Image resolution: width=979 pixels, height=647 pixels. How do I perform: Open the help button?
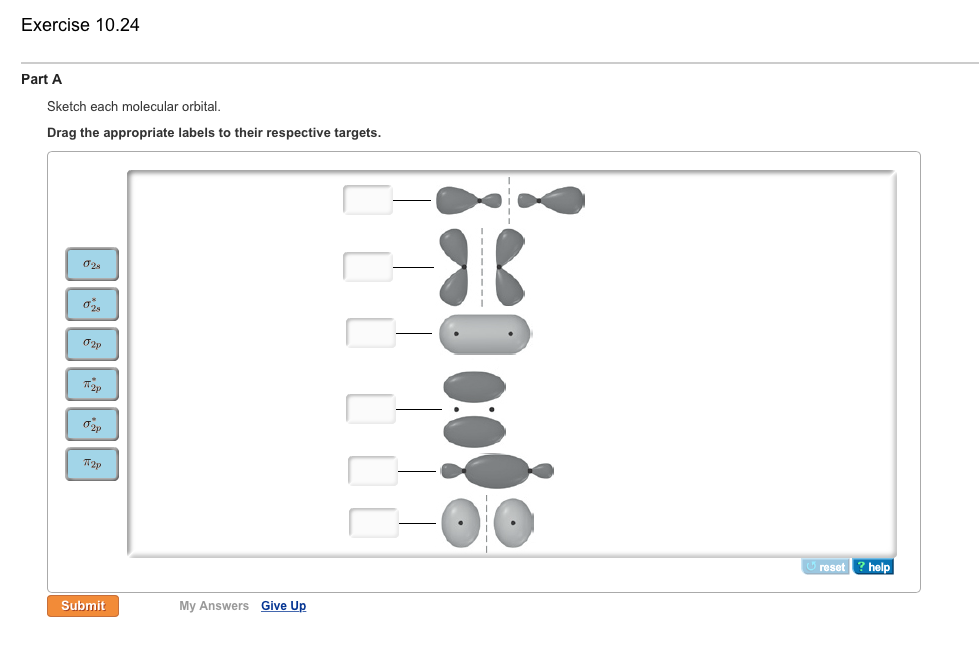coord(874,567)
